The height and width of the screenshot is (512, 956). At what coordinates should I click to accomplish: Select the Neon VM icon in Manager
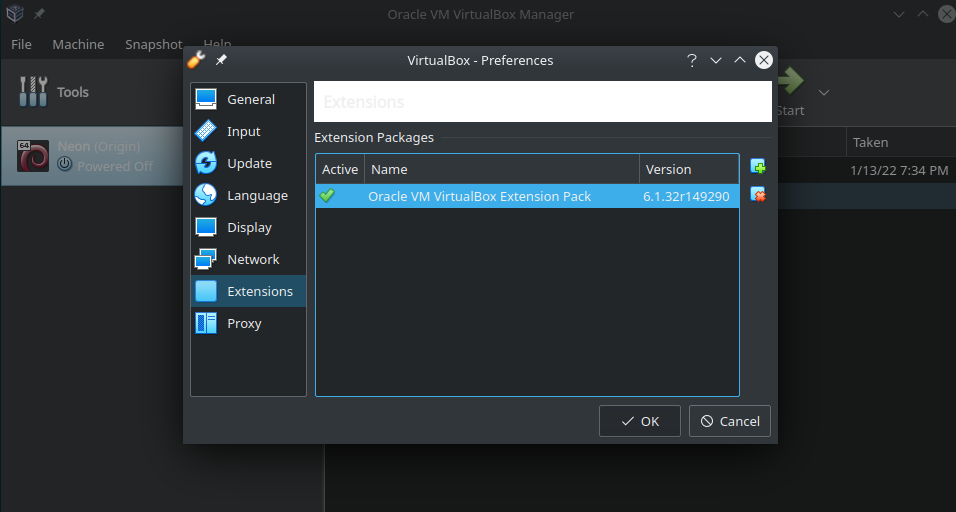33,156
